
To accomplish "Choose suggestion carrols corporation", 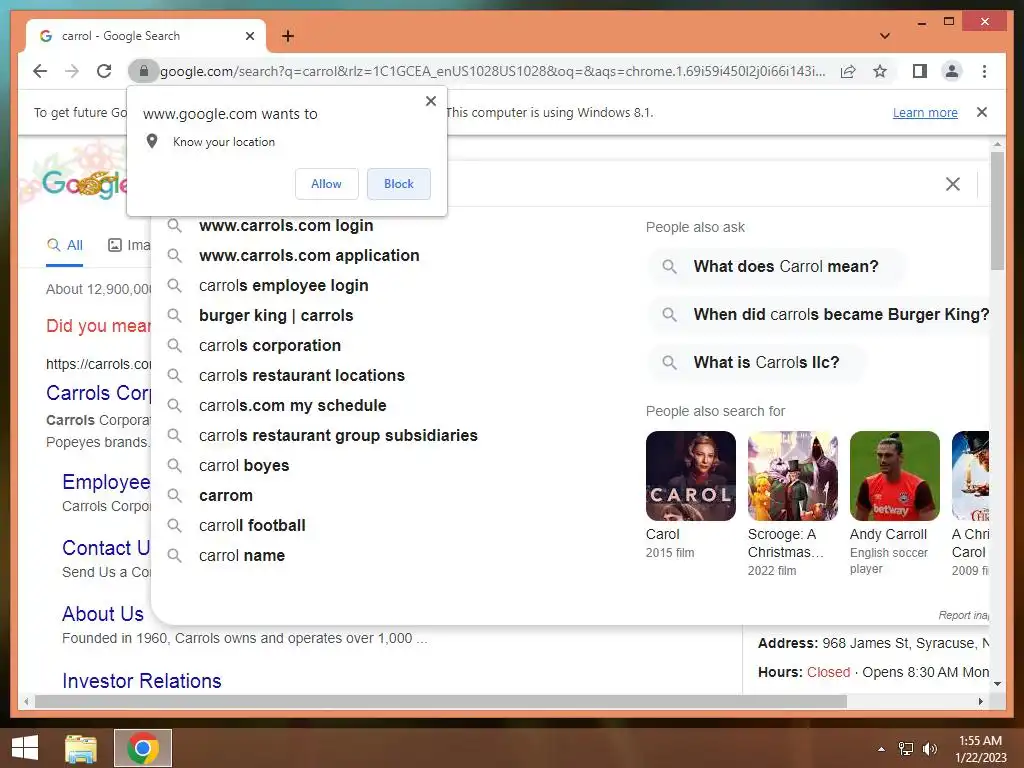I will point(270,345).
